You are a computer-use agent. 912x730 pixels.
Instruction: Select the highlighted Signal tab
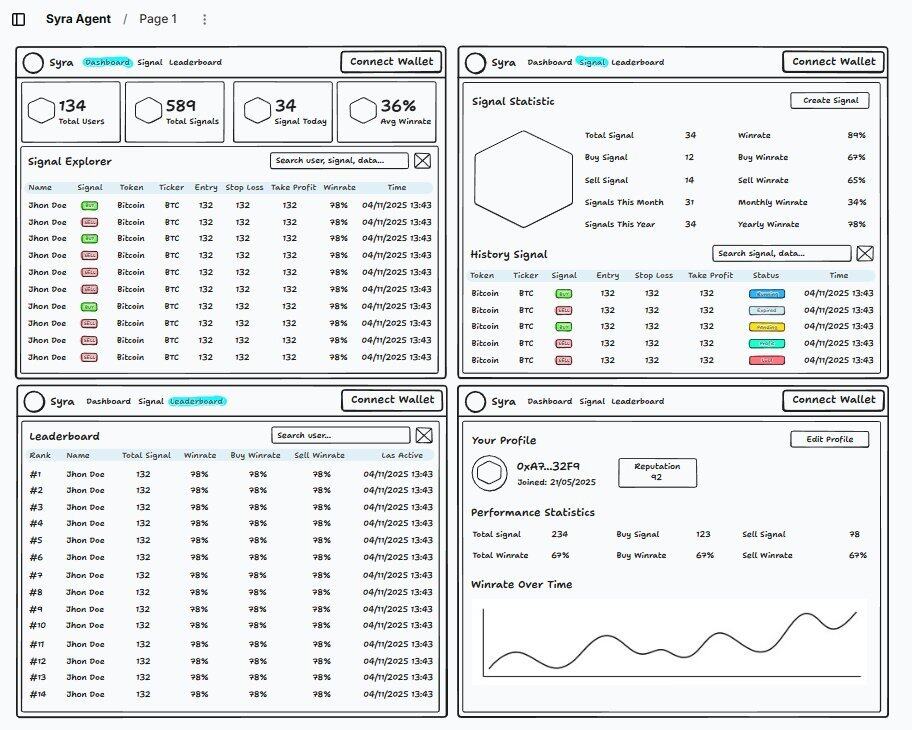tap(592, 62)
